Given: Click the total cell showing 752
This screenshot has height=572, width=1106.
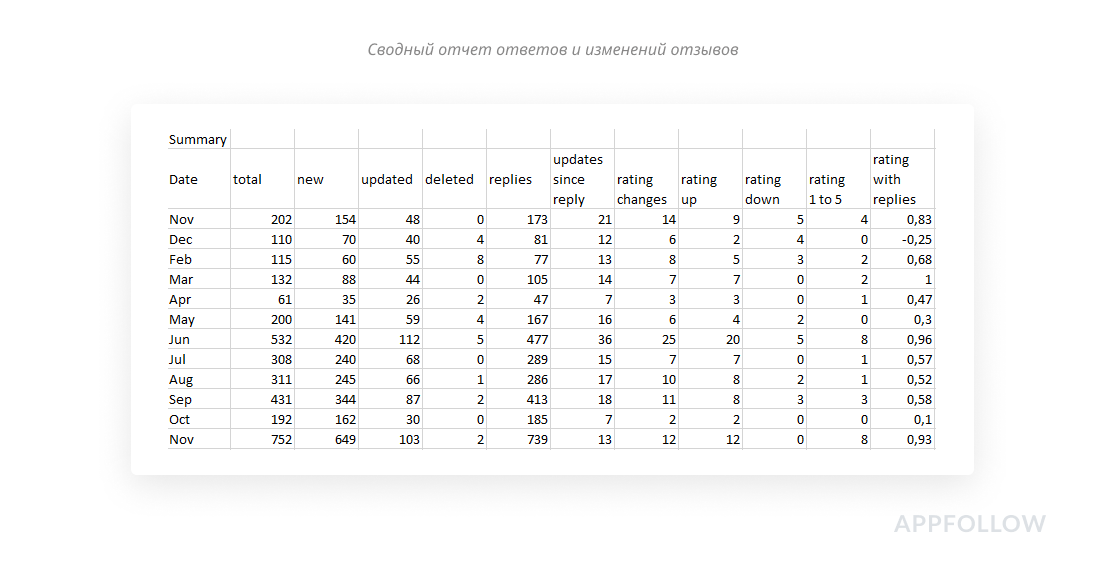Looking at the screenshot, I should click(278, 439).
